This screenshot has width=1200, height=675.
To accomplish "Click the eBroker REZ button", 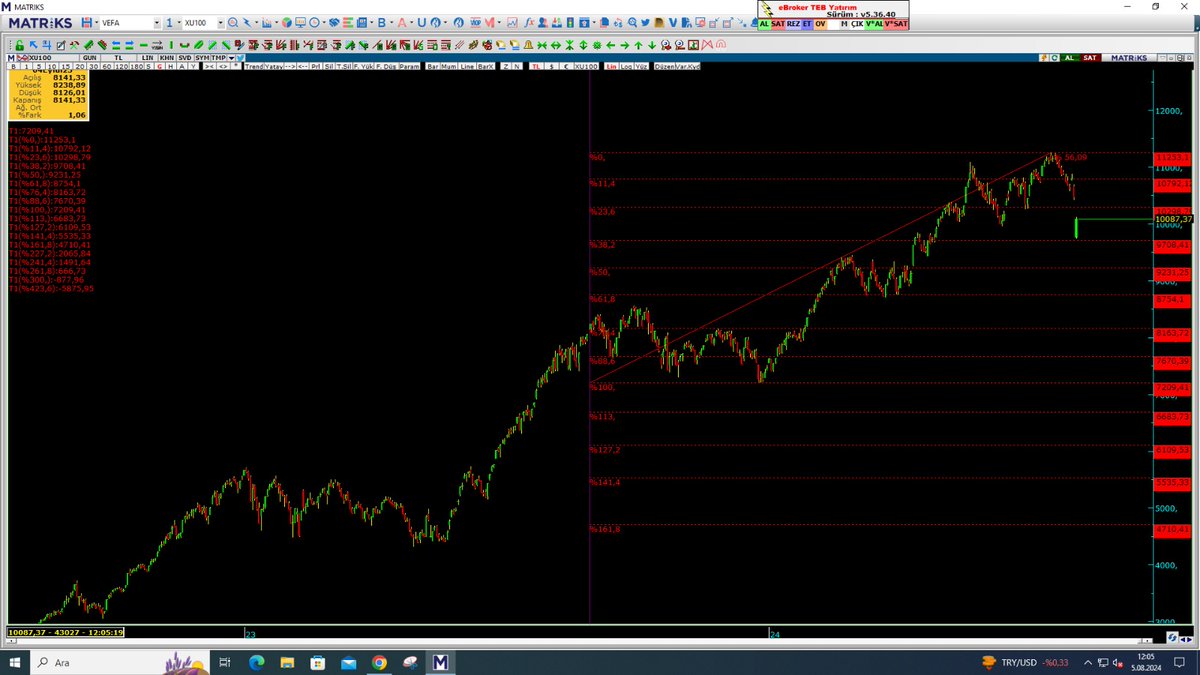I will [x=793, y=23].
